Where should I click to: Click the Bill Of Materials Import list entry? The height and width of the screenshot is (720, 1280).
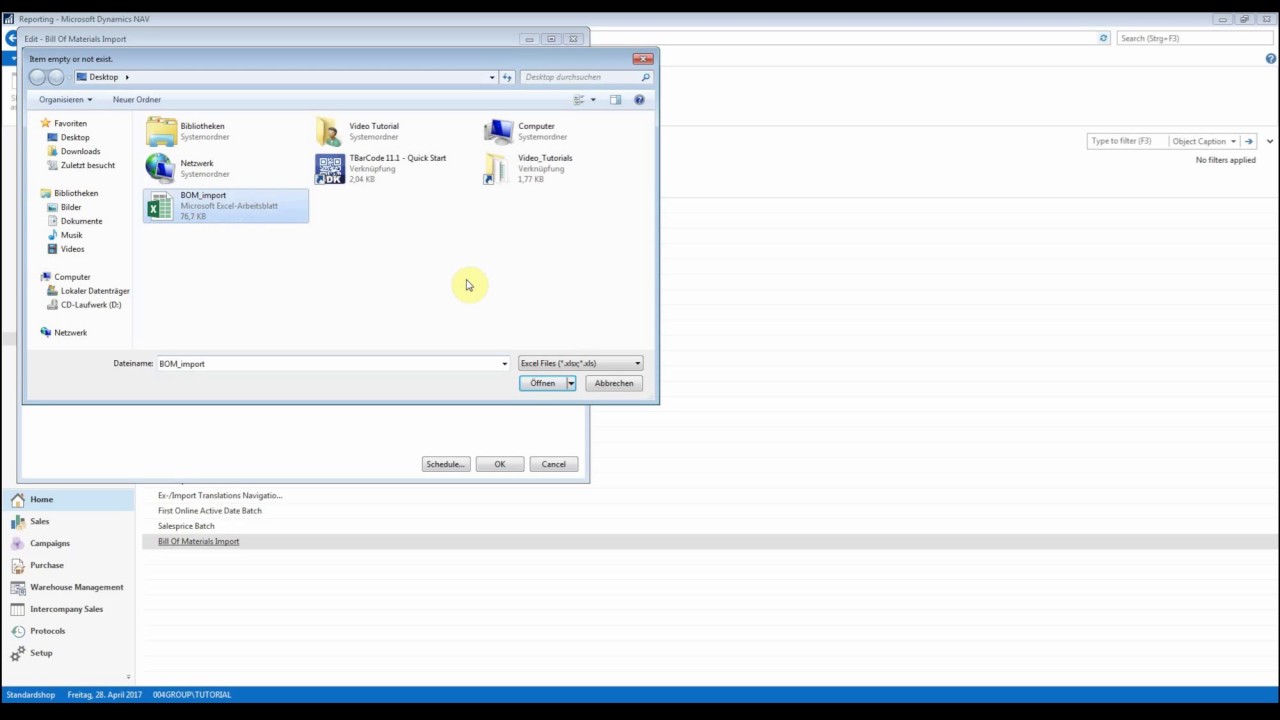point(199,542)
